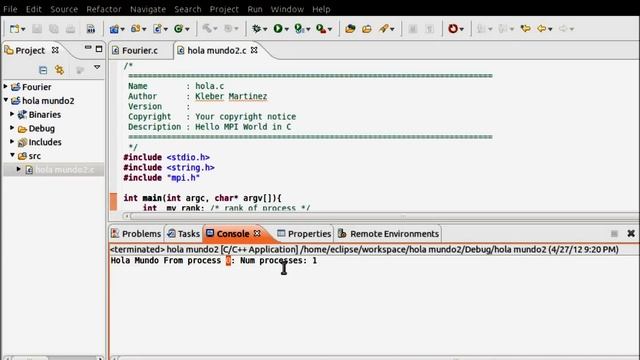The width and height of the screenshot is (640, 360).
Task: Expand the Fourier project node
Action: click(5, 86)
